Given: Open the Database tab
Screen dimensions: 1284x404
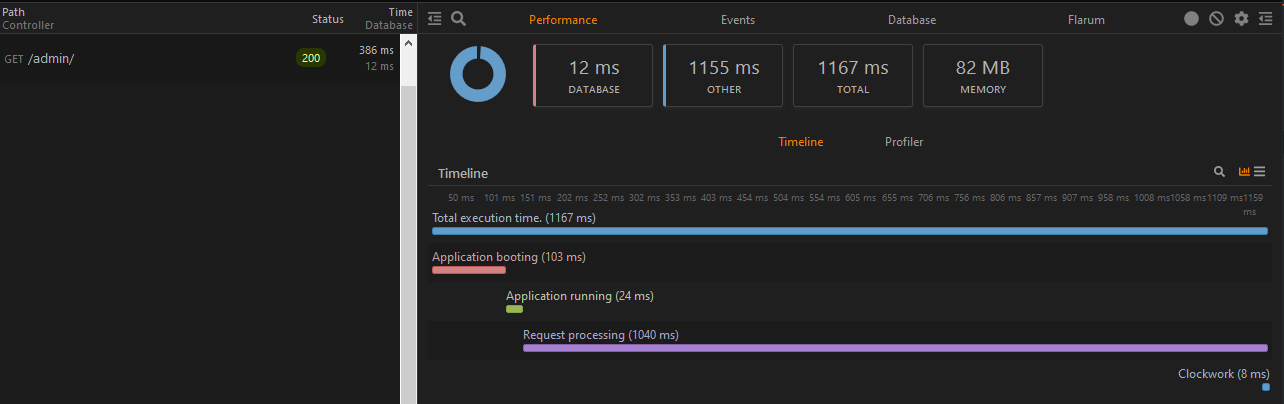Looking at the screenshot, I should click(912, 20).
